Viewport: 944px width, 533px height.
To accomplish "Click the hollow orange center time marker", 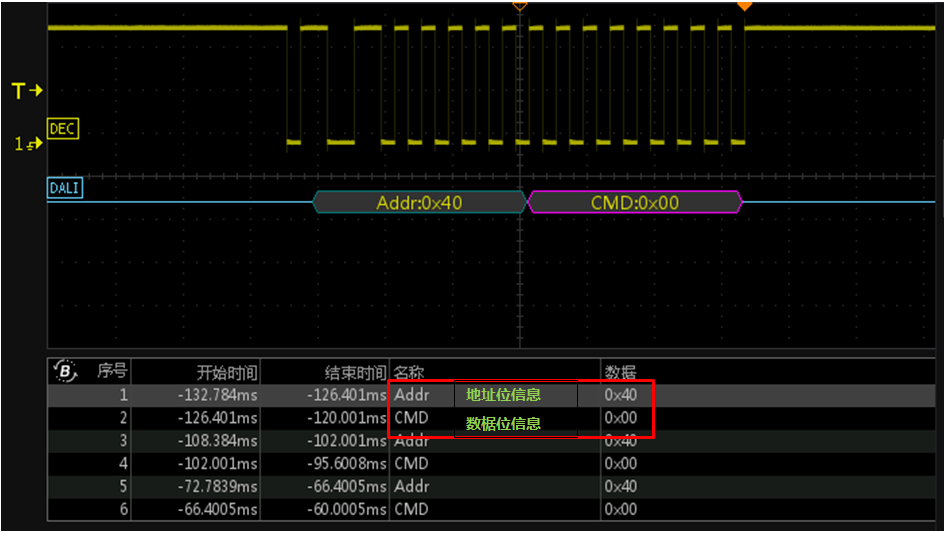I will click(520, 7).
